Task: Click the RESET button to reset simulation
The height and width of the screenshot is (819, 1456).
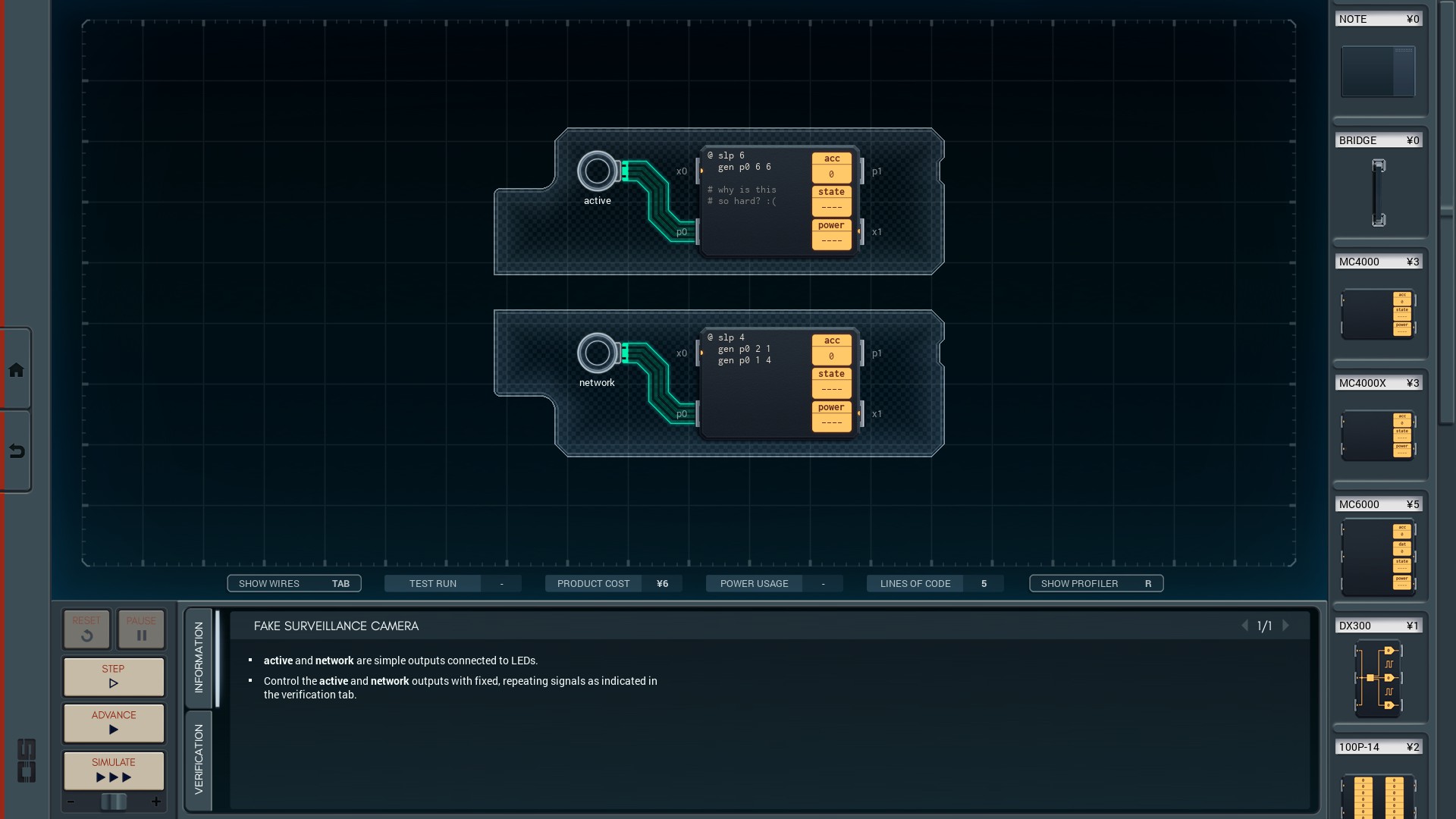Action: pos(86,629)
